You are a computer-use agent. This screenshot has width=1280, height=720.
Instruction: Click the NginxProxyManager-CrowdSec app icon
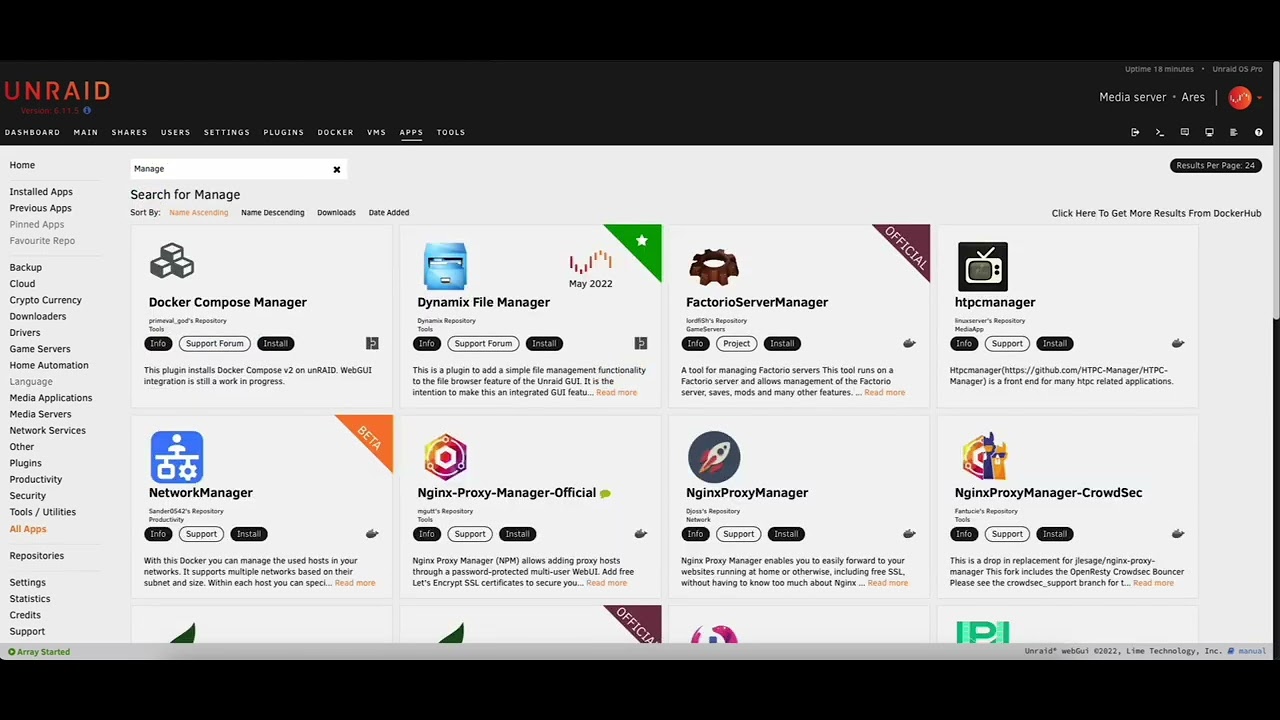984,457
